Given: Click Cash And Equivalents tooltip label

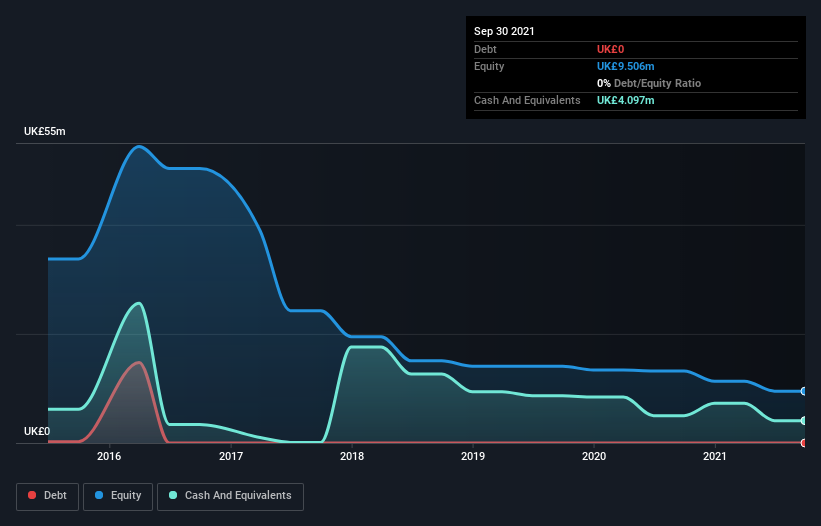Looking at the screenshot, I should pyautogui.click(x=527, y=100).
